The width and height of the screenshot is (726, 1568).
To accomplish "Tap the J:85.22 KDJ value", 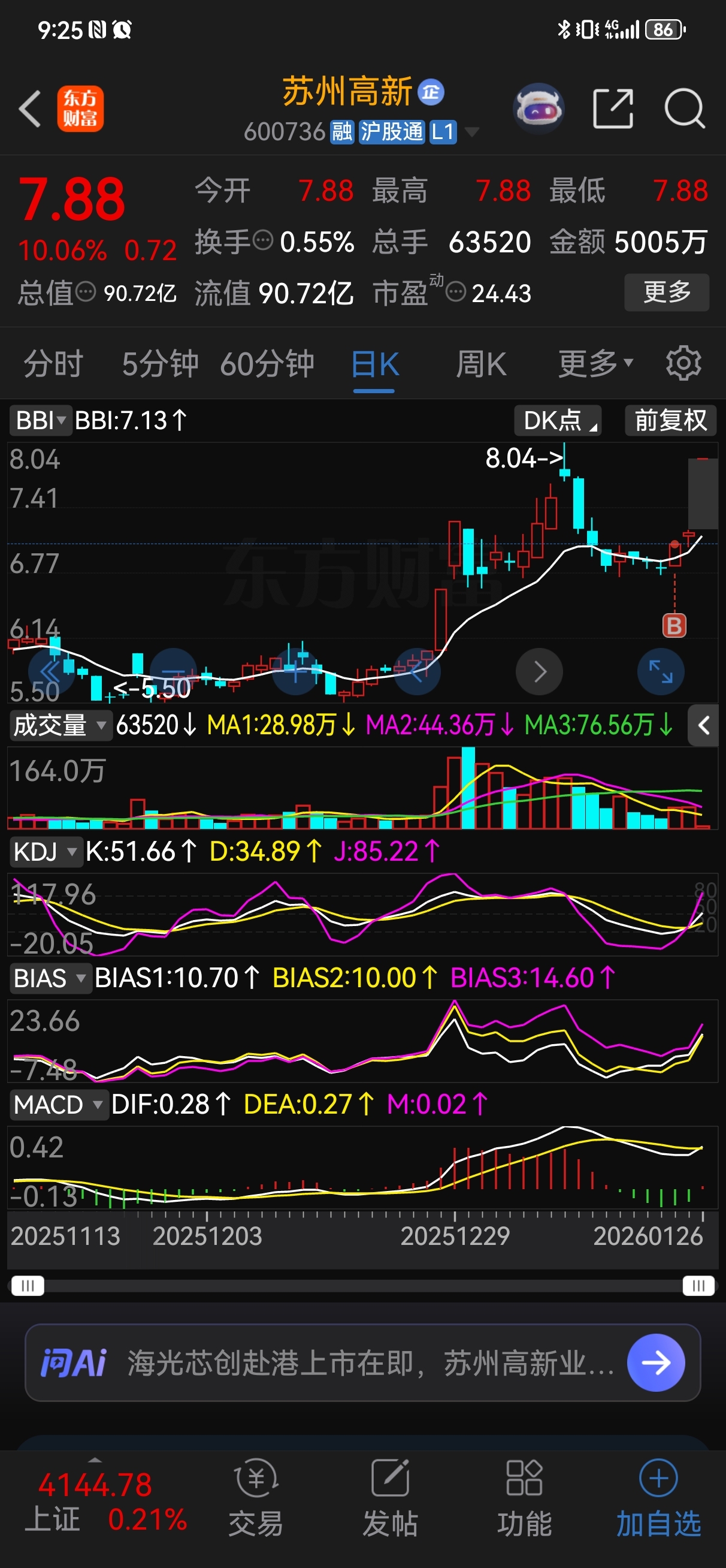I will (x=386, y=852).
